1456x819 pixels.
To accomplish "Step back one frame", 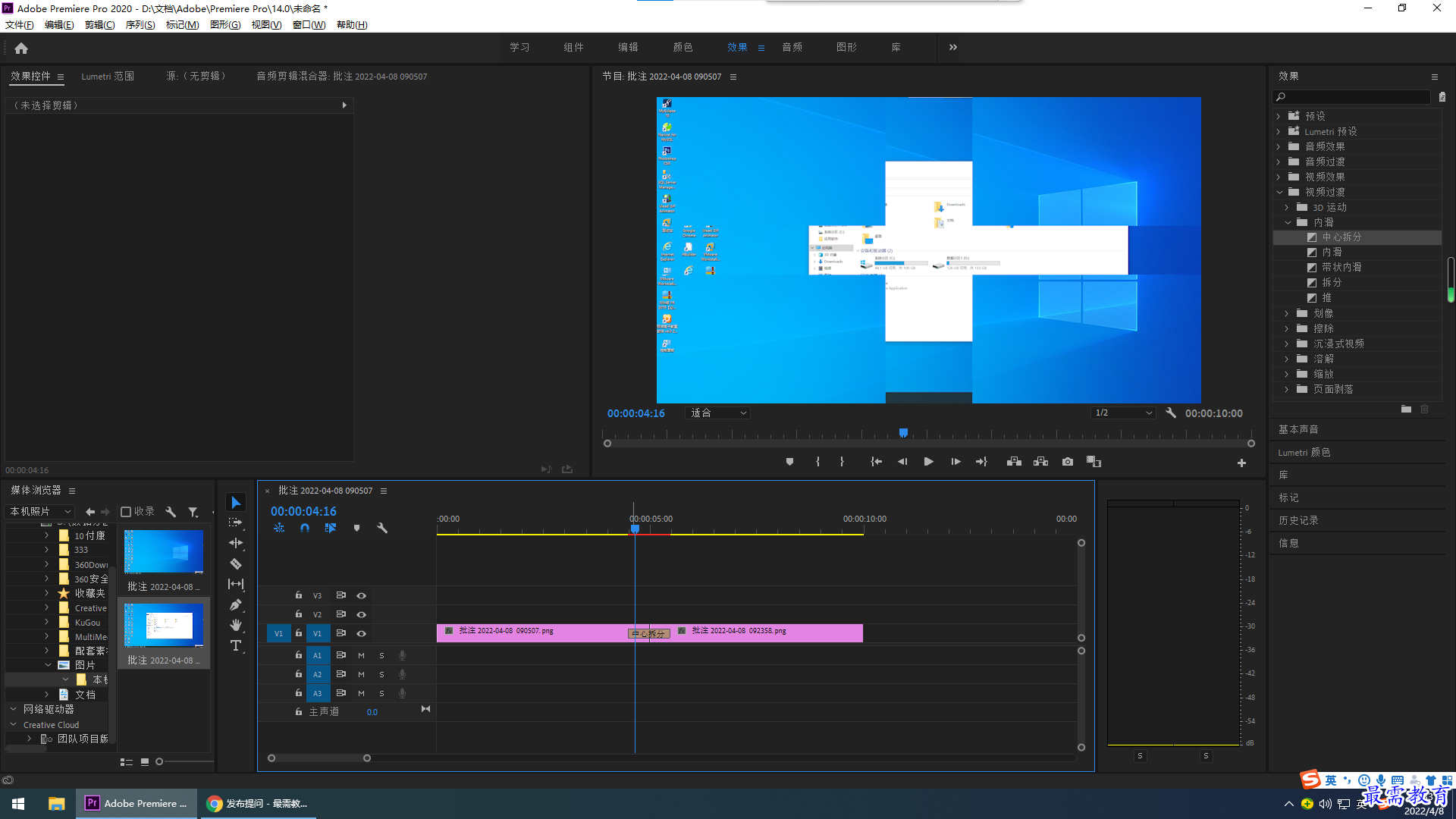I will tap(902, 462).
